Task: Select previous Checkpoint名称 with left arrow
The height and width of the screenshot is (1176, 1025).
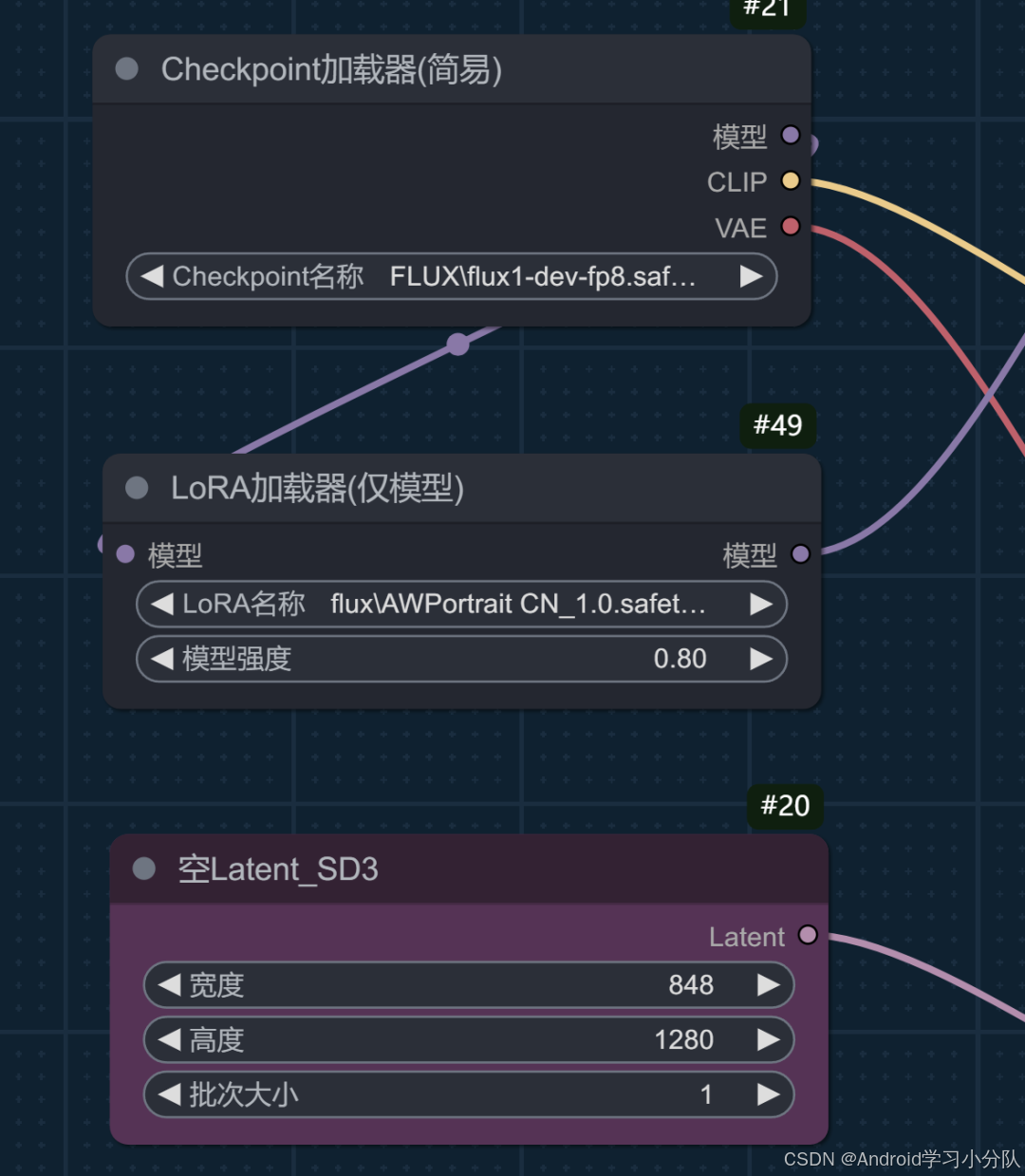Action: click(152, 276)
